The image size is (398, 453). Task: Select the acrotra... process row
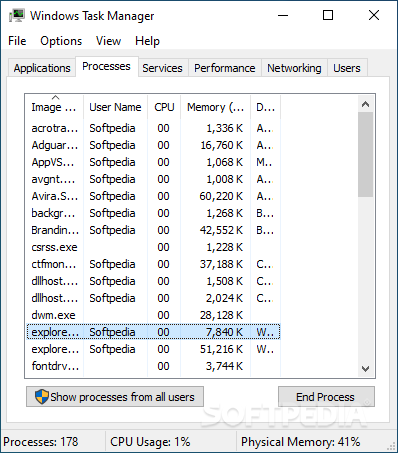click(153, 128)
